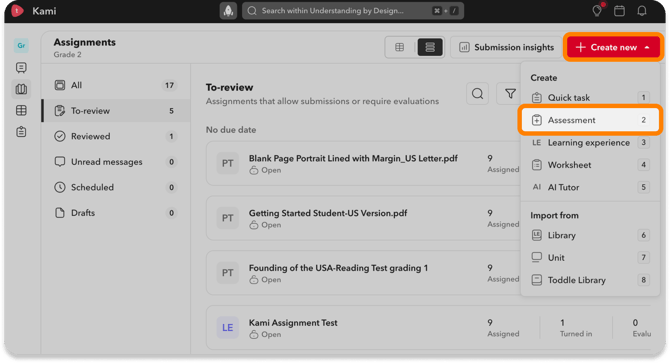
Task: Open the messages icon in left sidebar
Action: (x=21, y=67)
